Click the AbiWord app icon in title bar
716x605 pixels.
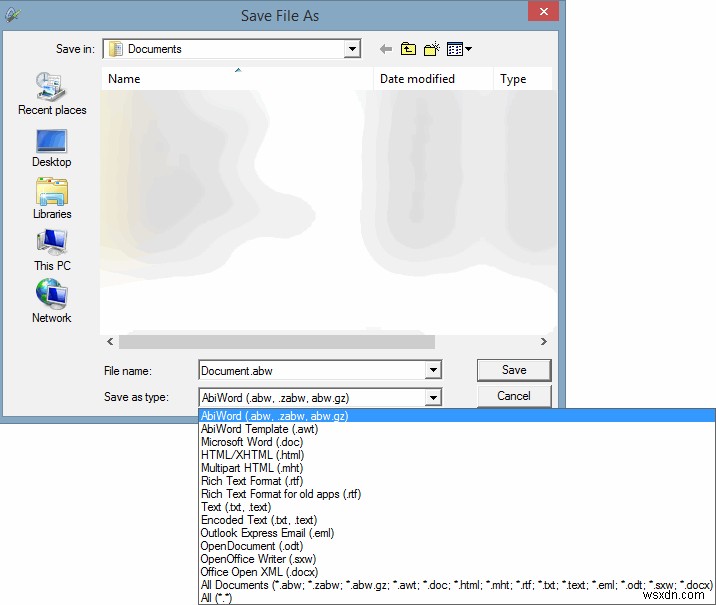pos(12,15)
